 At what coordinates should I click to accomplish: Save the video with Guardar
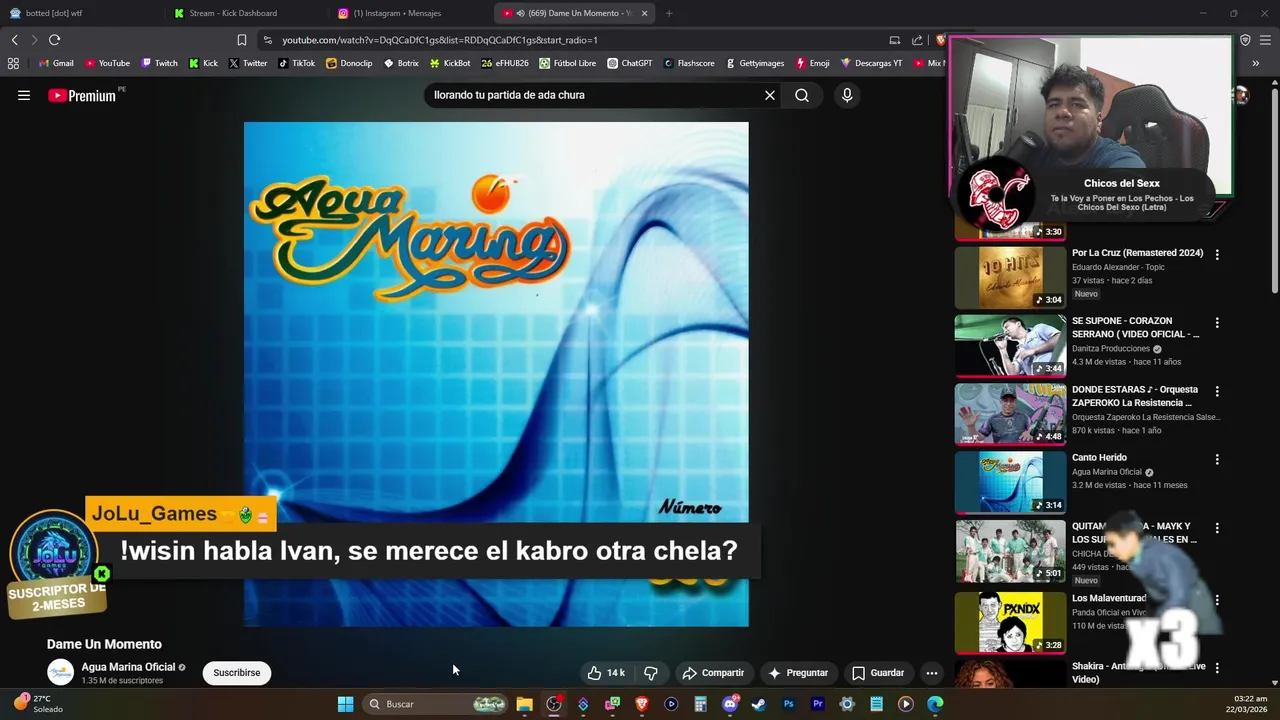pyautogui.click(x=878, y=673)
